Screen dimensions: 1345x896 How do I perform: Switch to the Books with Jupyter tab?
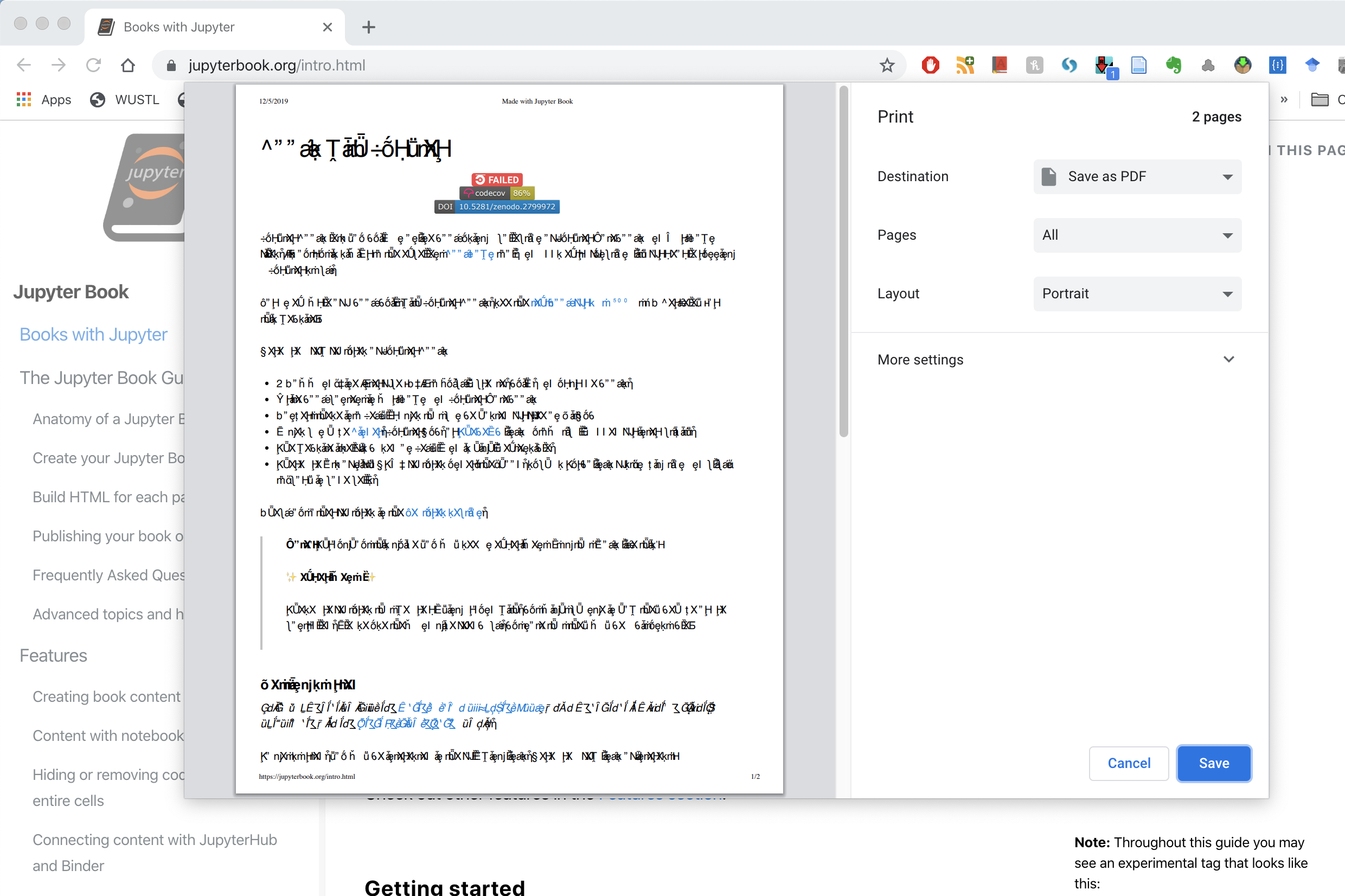point(179,26)
